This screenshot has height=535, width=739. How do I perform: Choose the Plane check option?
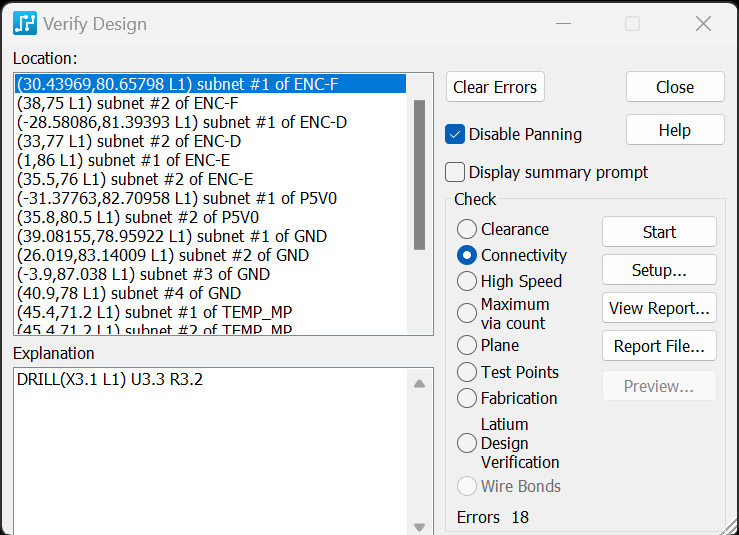pos(467,345)
